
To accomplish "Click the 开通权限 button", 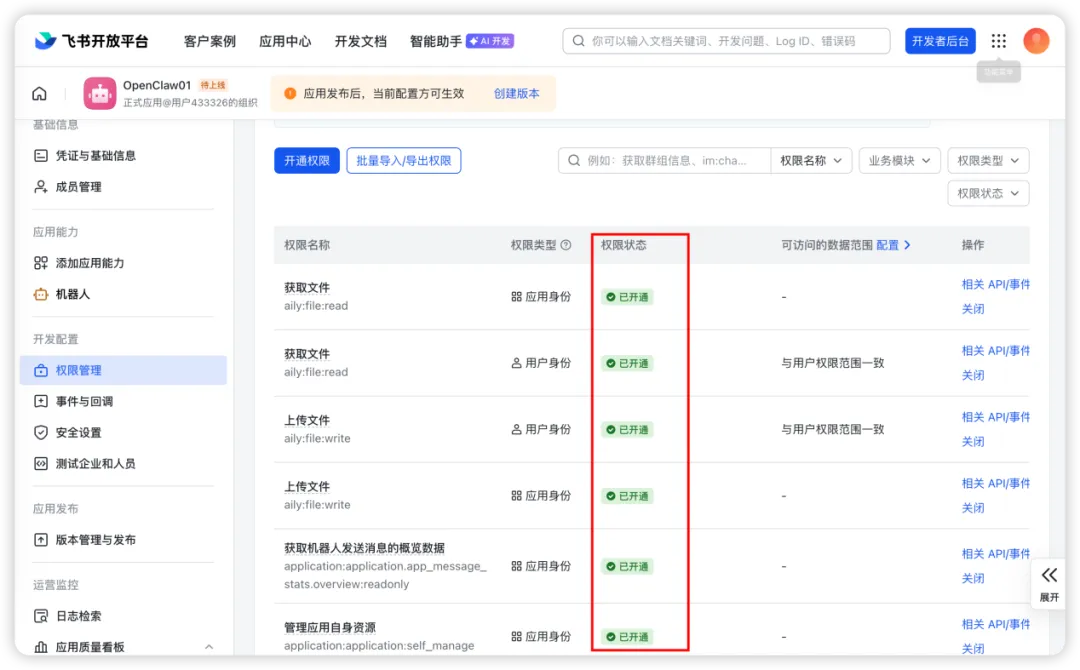I will [x=306, y=160].
